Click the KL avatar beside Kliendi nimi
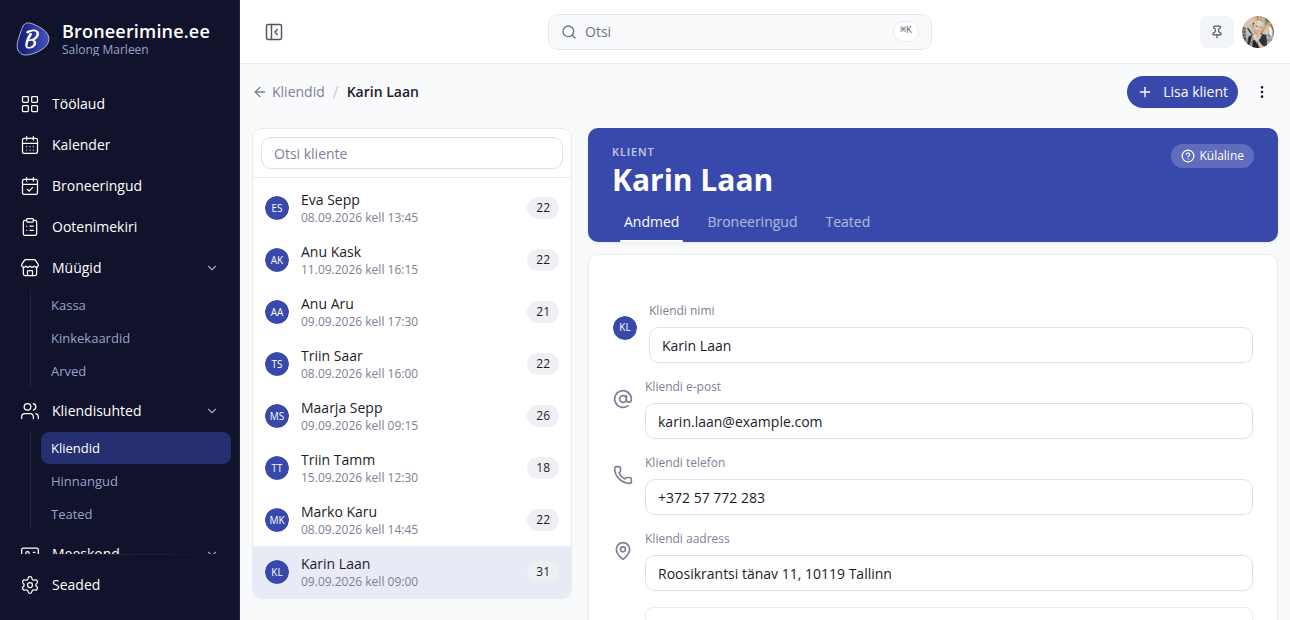This screenshot has height=620, width=1290. point(625,327)
